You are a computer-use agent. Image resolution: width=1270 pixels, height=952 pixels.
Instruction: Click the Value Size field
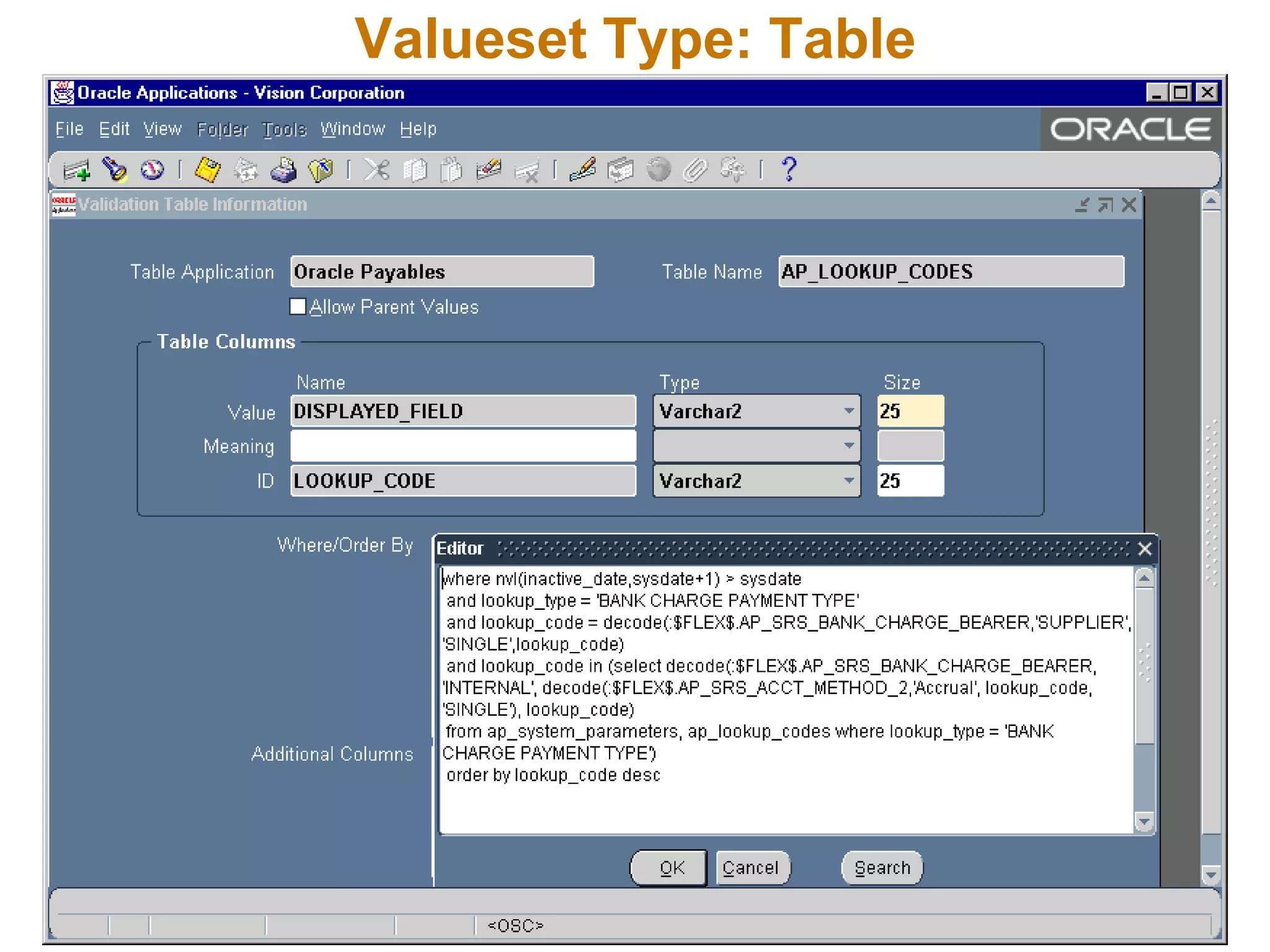tap(910, 411)
